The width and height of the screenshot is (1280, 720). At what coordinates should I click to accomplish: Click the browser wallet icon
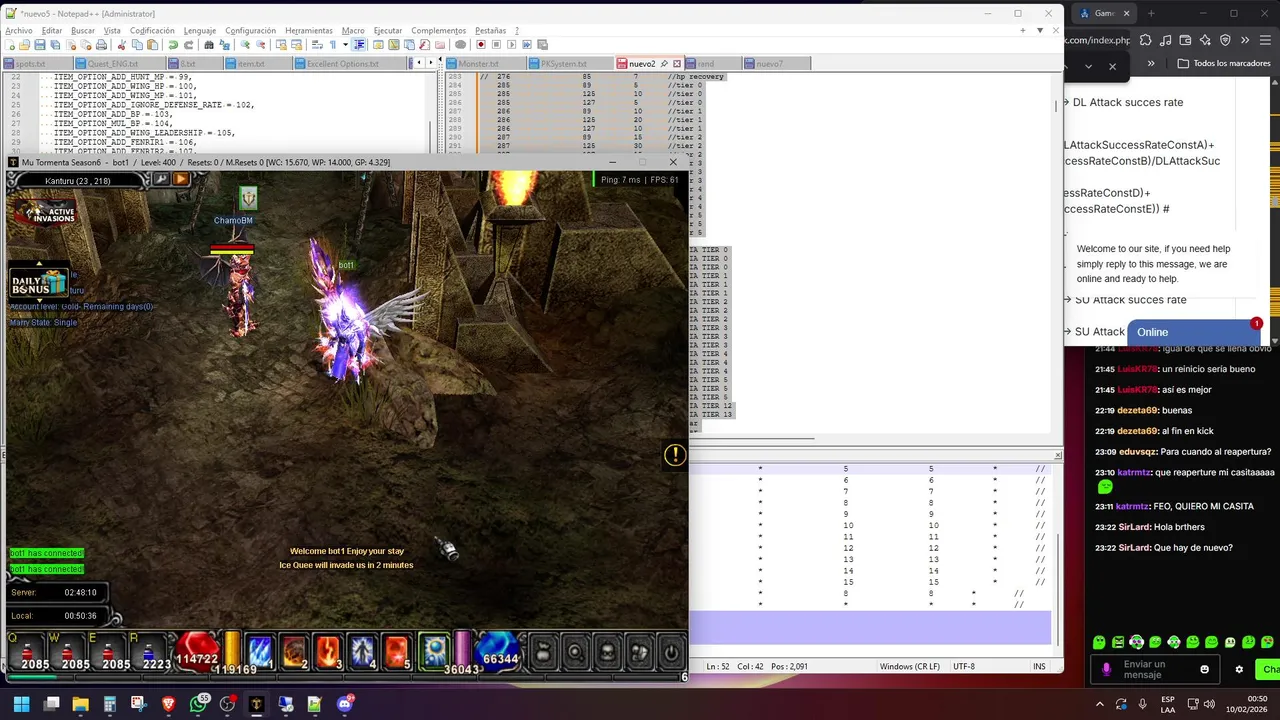click(1186, 40)
